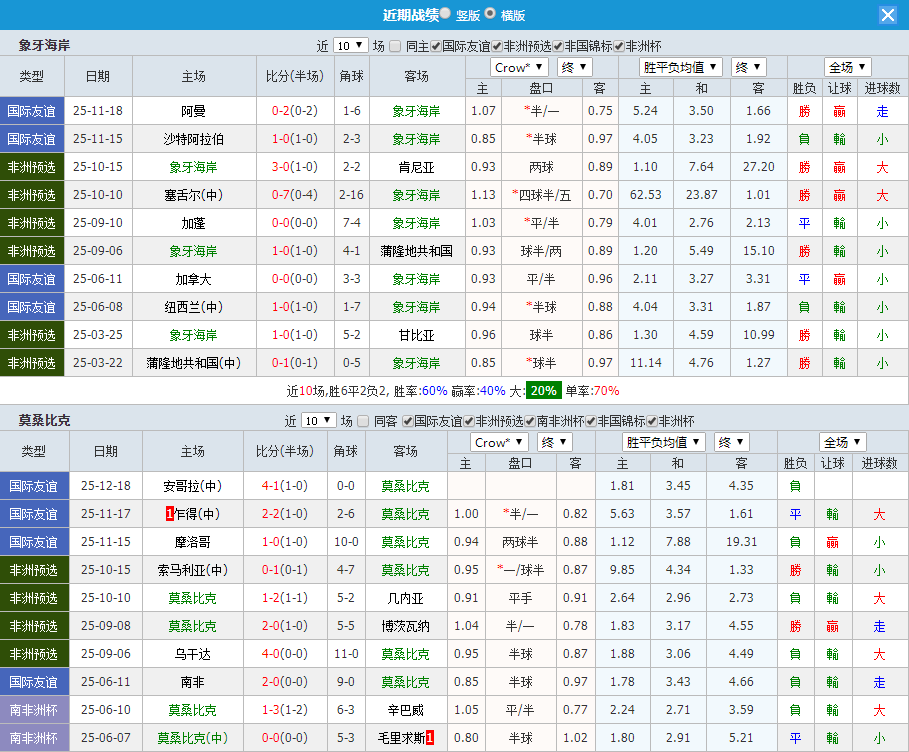This screenshot has width=909, height=752.
Task: Click the red 胜 badge in the 阿曼 row
Action: tap(805, 113)
